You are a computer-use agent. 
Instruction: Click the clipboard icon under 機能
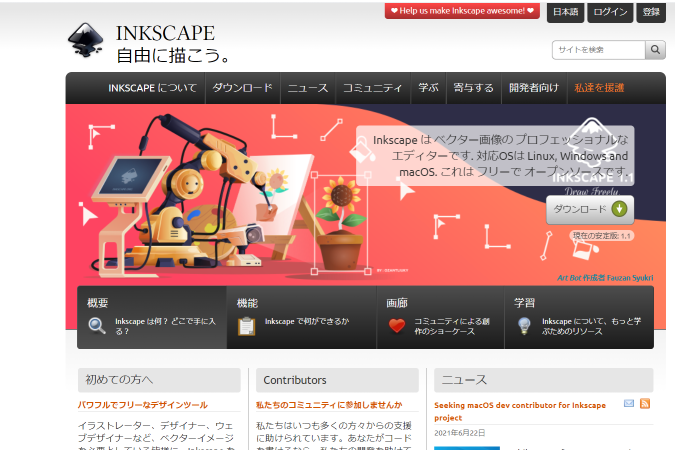[x=247, y=326]
